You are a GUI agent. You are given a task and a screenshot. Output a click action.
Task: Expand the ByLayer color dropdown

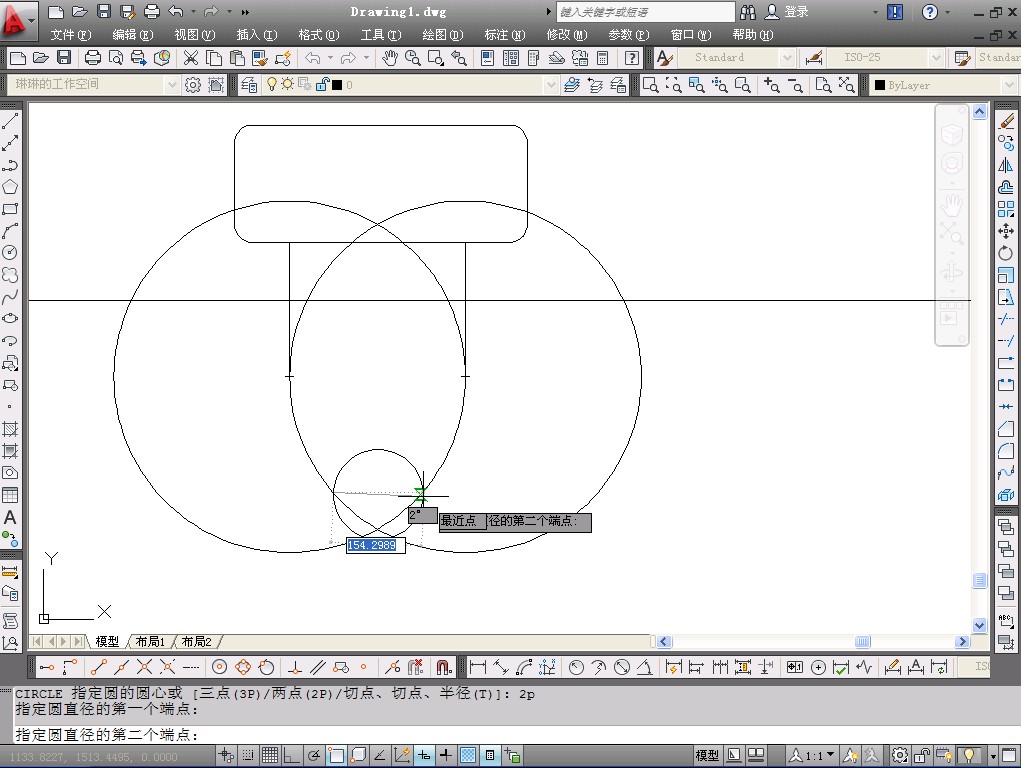coord(1008,86)
